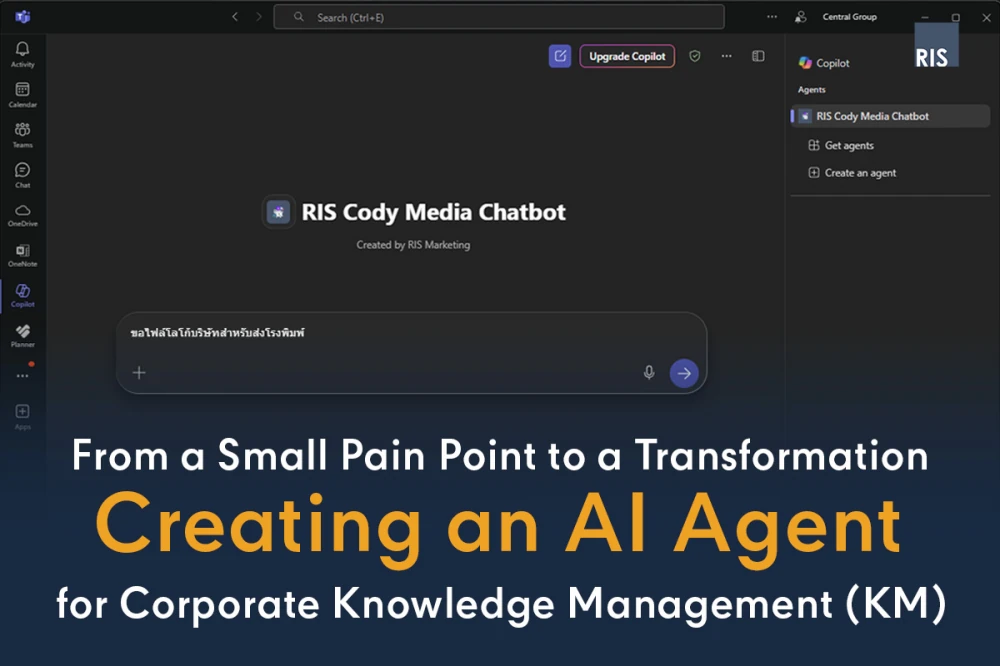Go forward with the right arrow
The width and height of the screenshot is (1000, 666).
[258, 17]
